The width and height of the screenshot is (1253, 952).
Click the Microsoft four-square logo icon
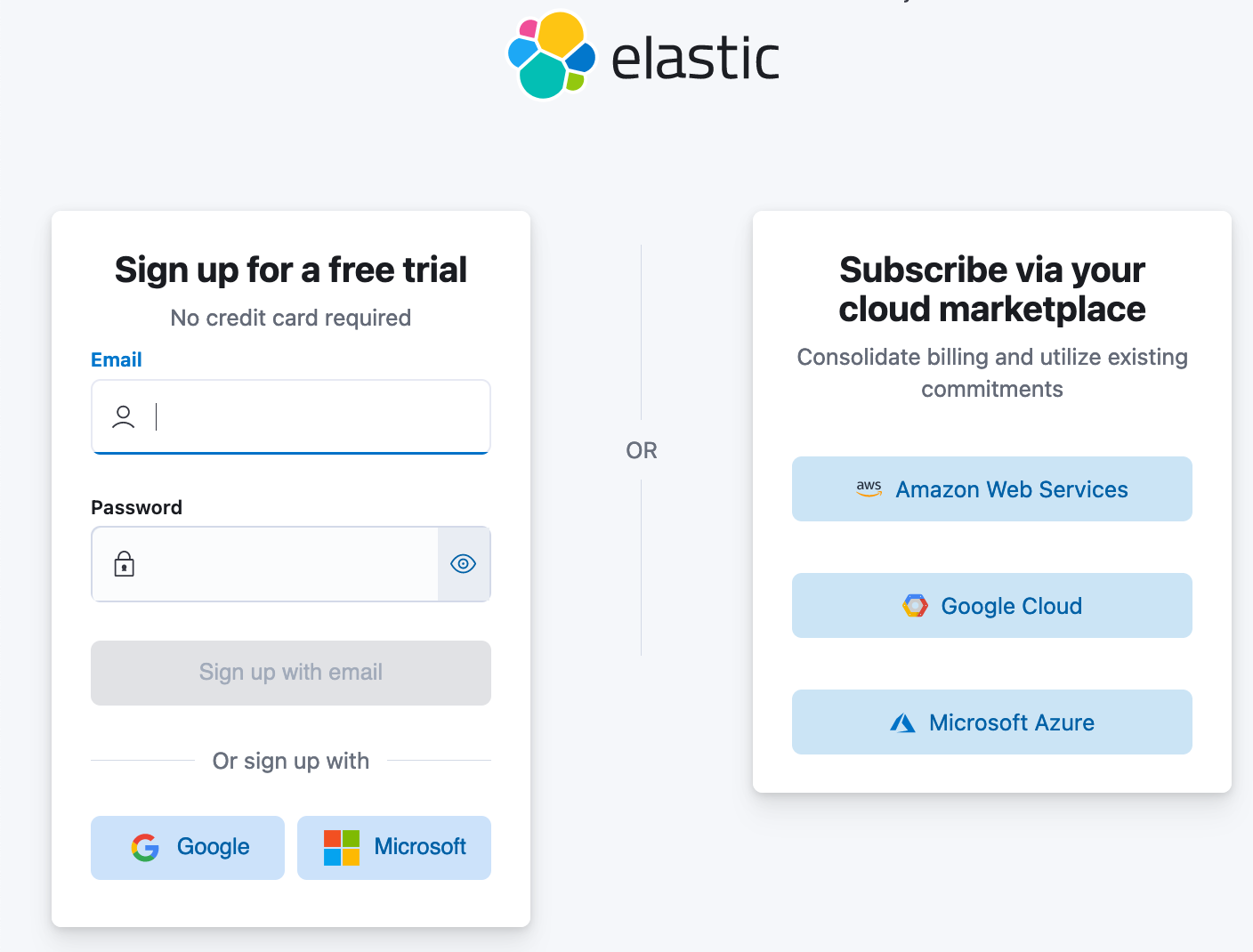pyautogui.click(x=341, y=847)
